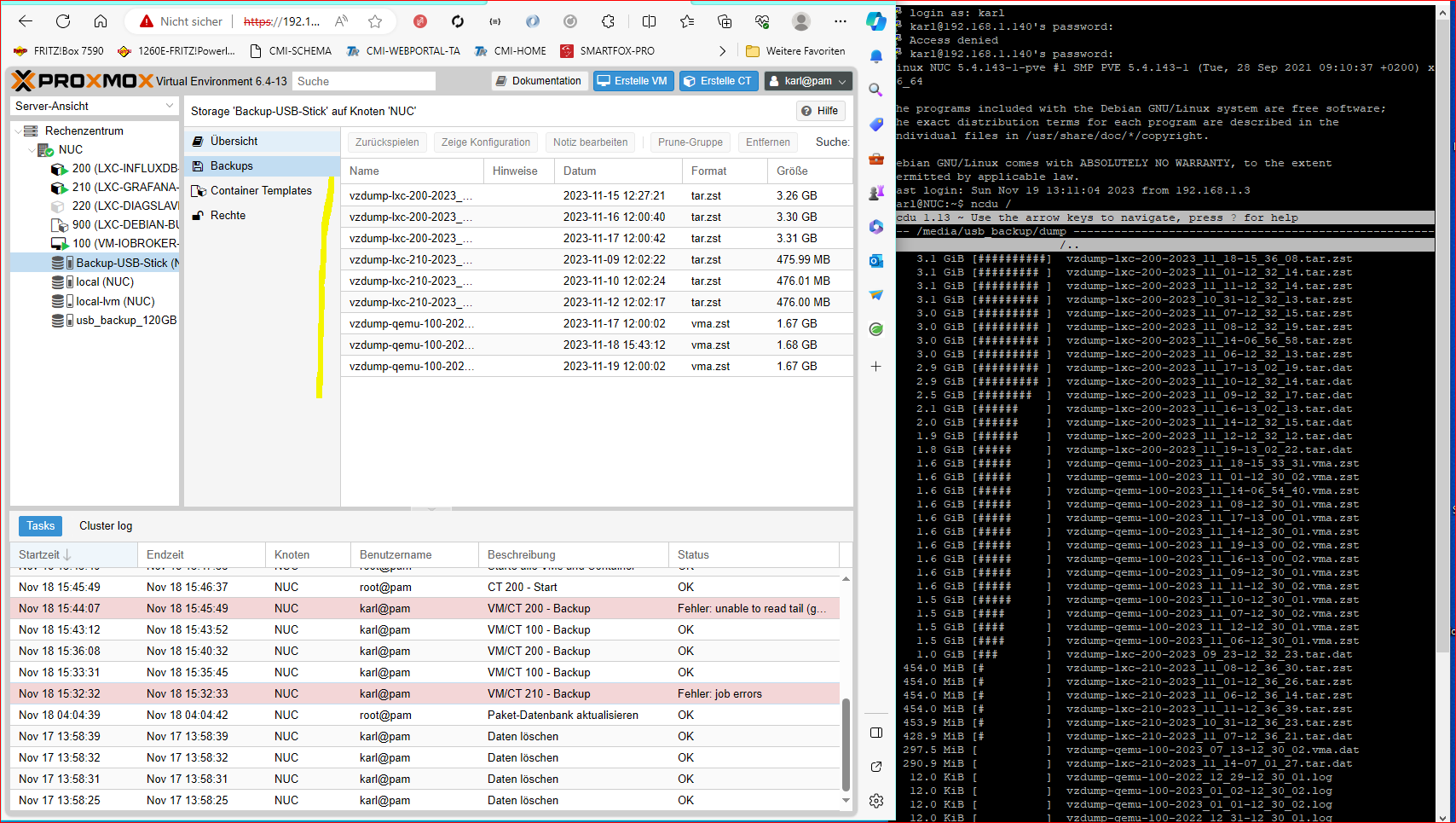Collapse the Rechenzentrum tree node

(18, 131)
